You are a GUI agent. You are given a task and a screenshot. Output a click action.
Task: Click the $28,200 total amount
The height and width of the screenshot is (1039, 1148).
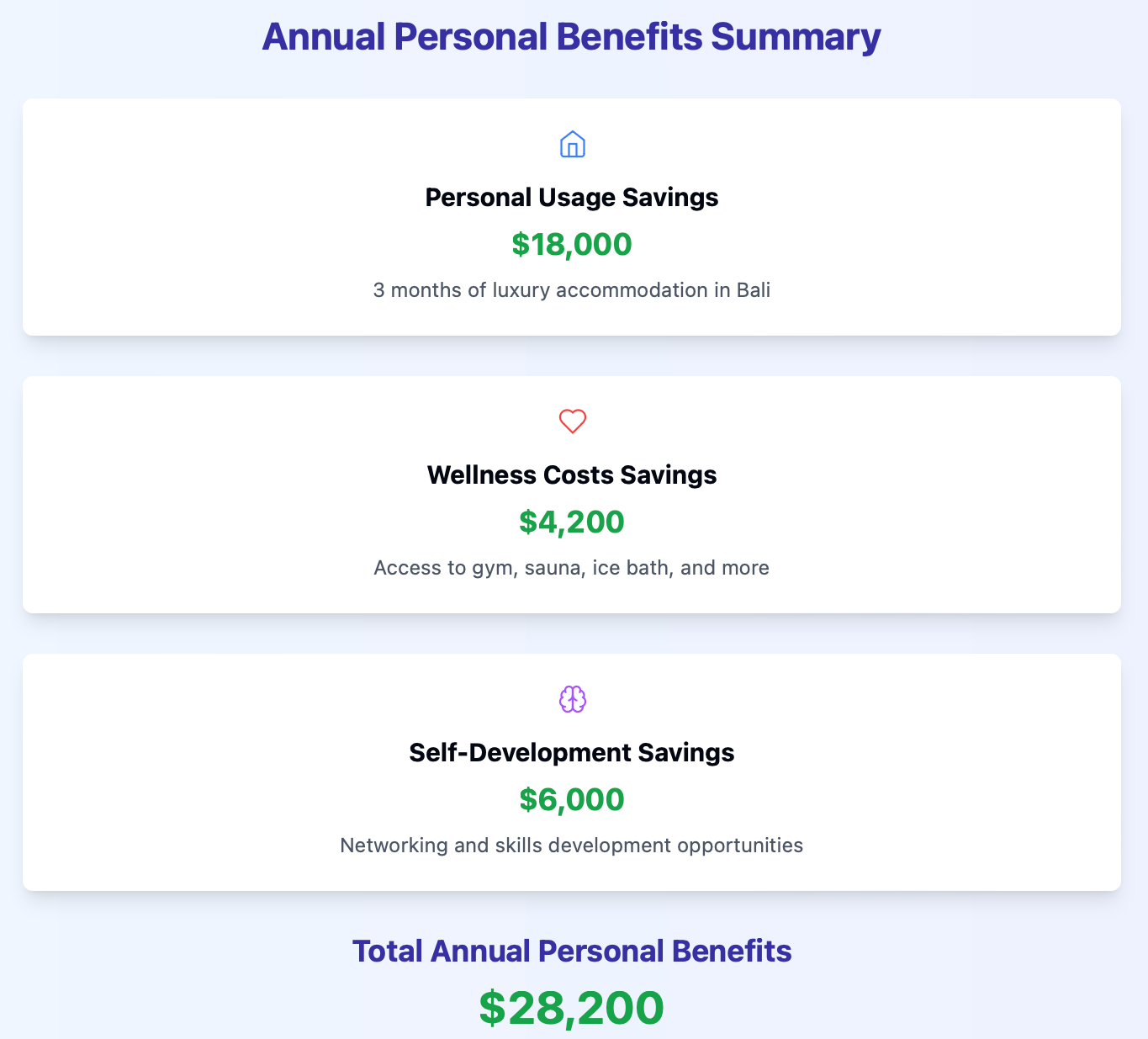[x=572, y=1008]
